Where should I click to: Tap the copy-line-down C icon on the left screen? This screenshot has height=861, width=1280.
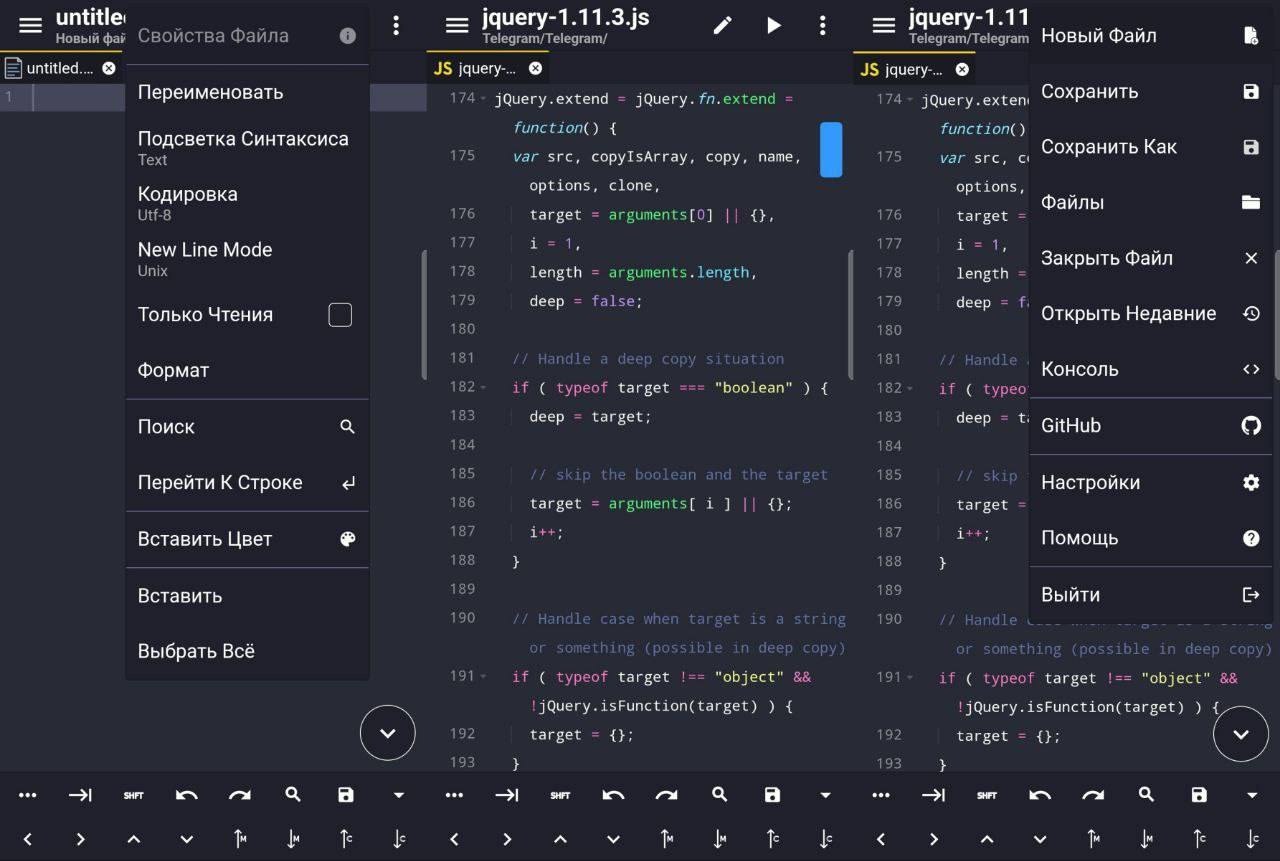(399, 840)
